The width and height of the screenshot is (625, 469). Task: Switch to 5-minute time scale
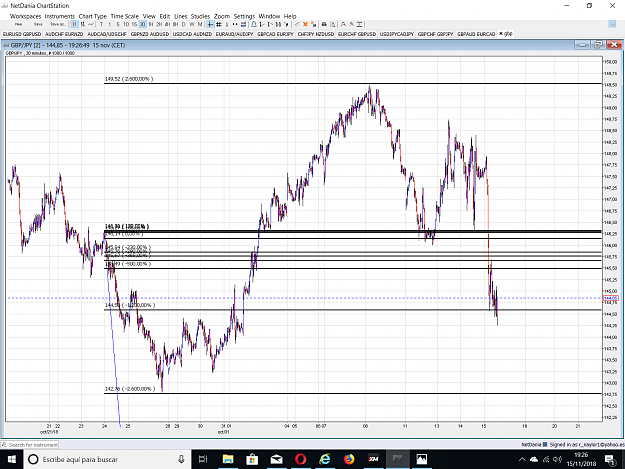(x=118, y=24)
